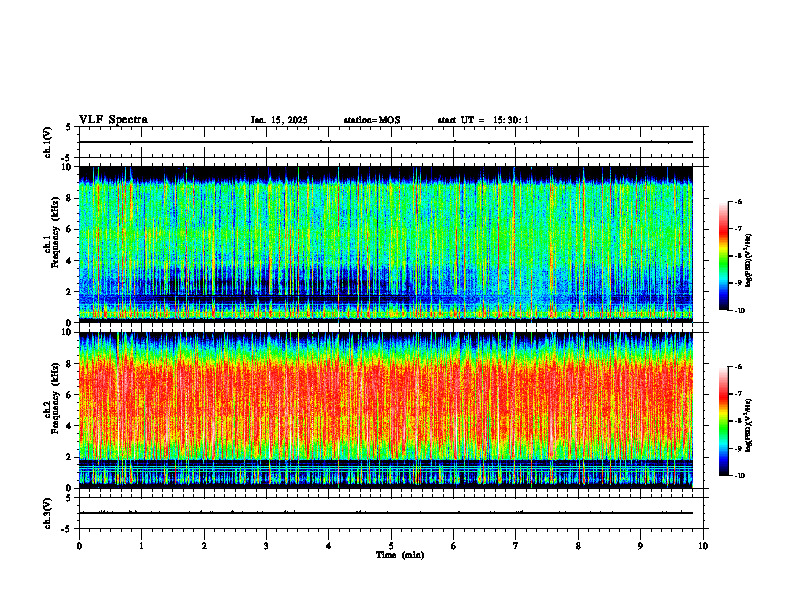Click the ch.1 colorbar "log(PSD)" label
The image size is (792, 612).
[749, 261]
